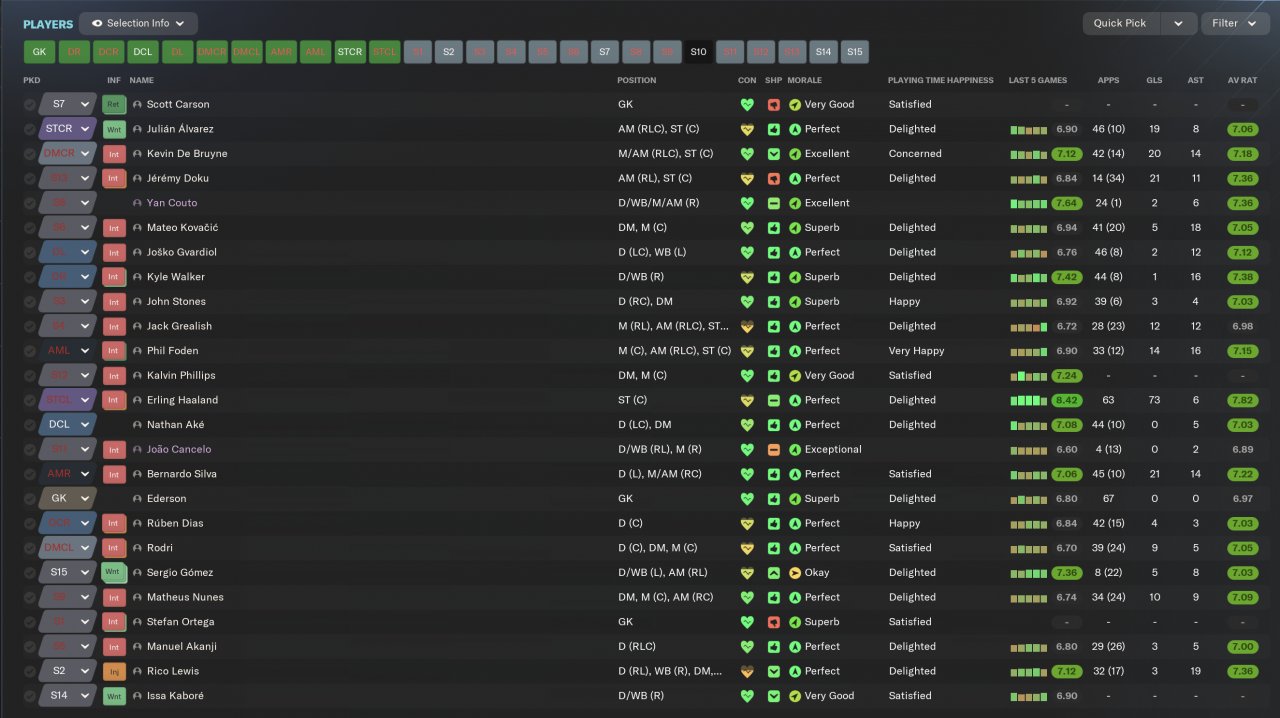Image resolution: width=1280 pixels, height=718 pixels.
Task: Click the Quick Pick button
Action: coord(1121,23)
